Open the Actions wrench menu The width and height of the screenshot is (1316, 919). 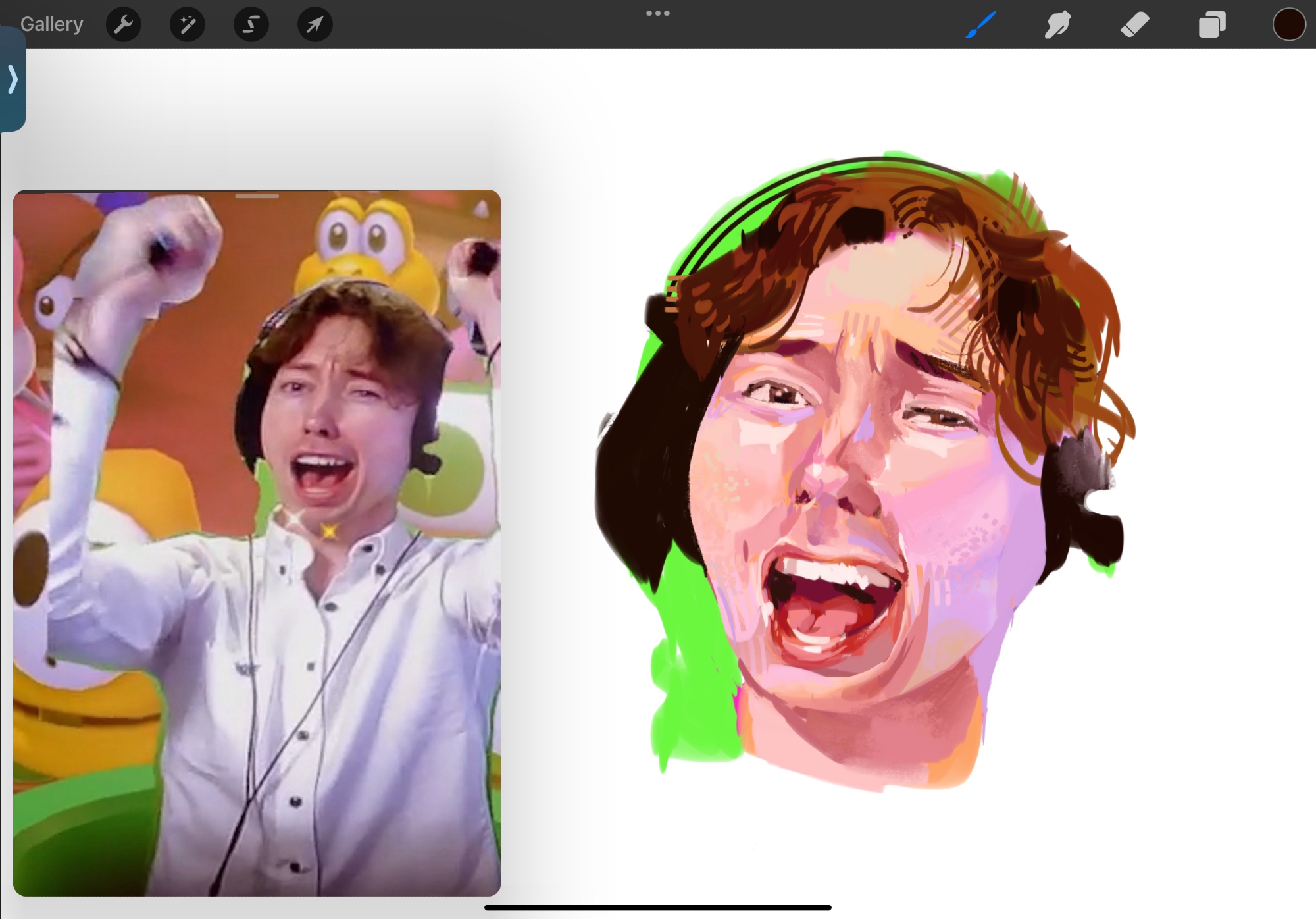point(124,24)
